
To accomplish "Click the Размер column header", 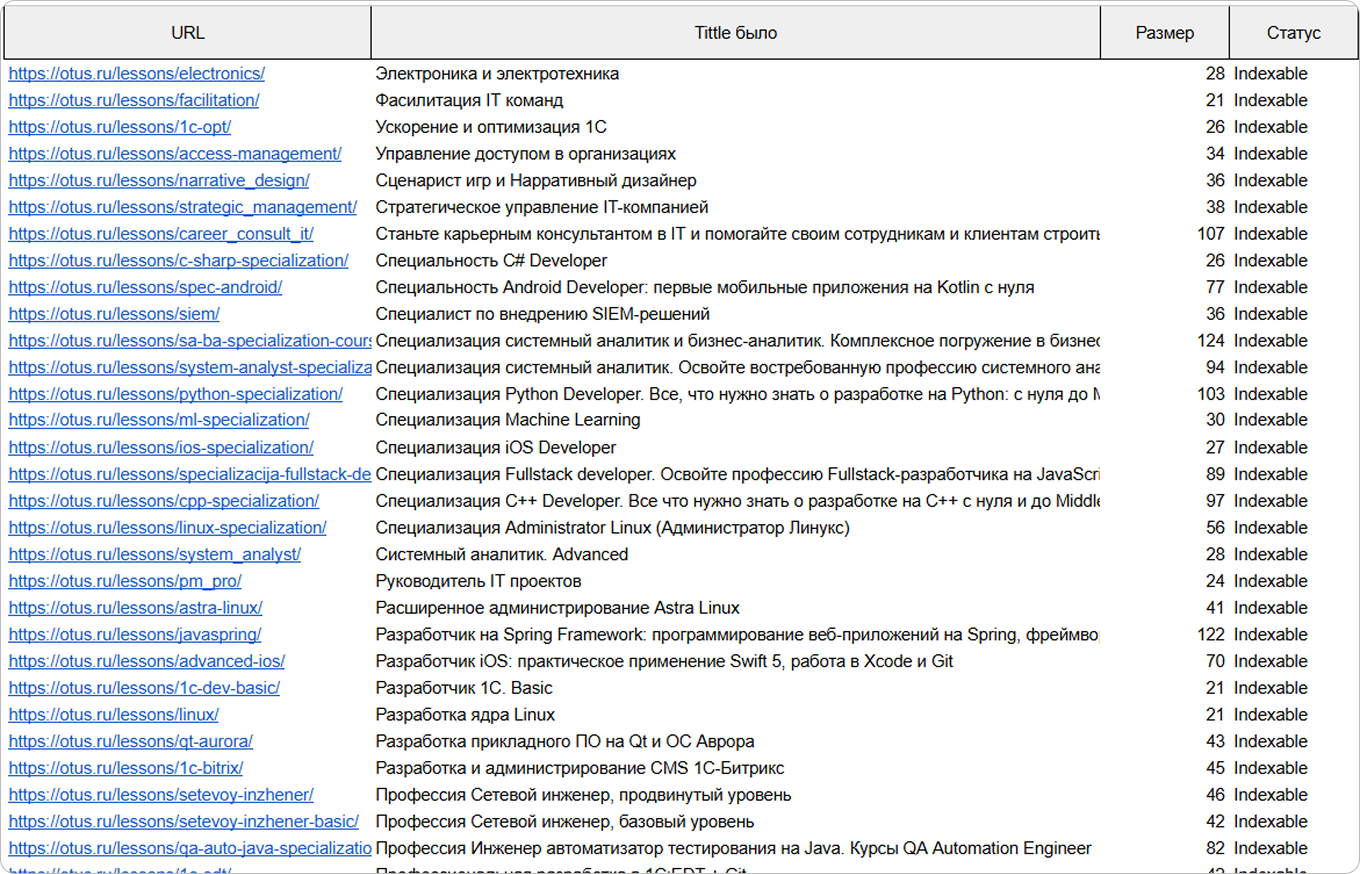I will tap(1165, 33).
